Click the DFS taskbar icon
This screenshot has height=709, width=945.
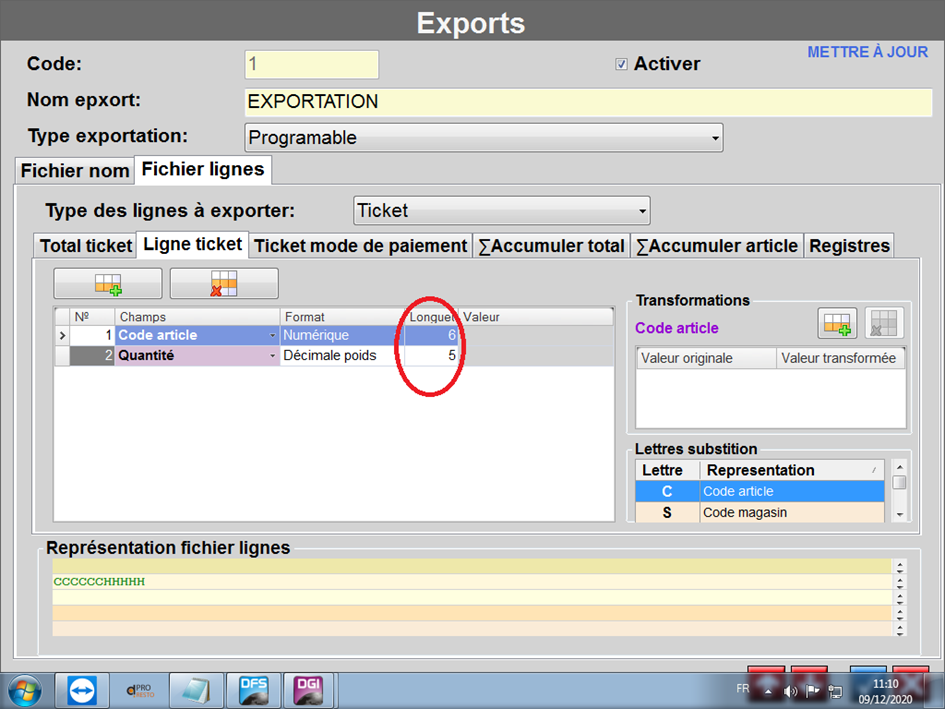[254, 690]
